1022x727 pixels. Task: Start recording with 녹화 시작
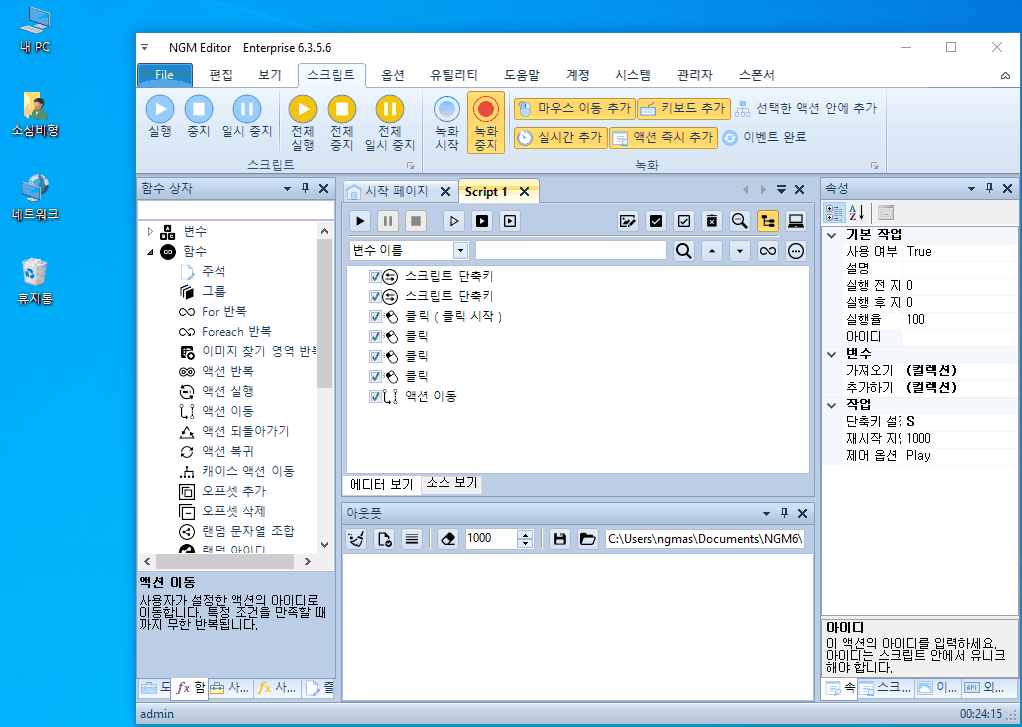coord(446,123)
